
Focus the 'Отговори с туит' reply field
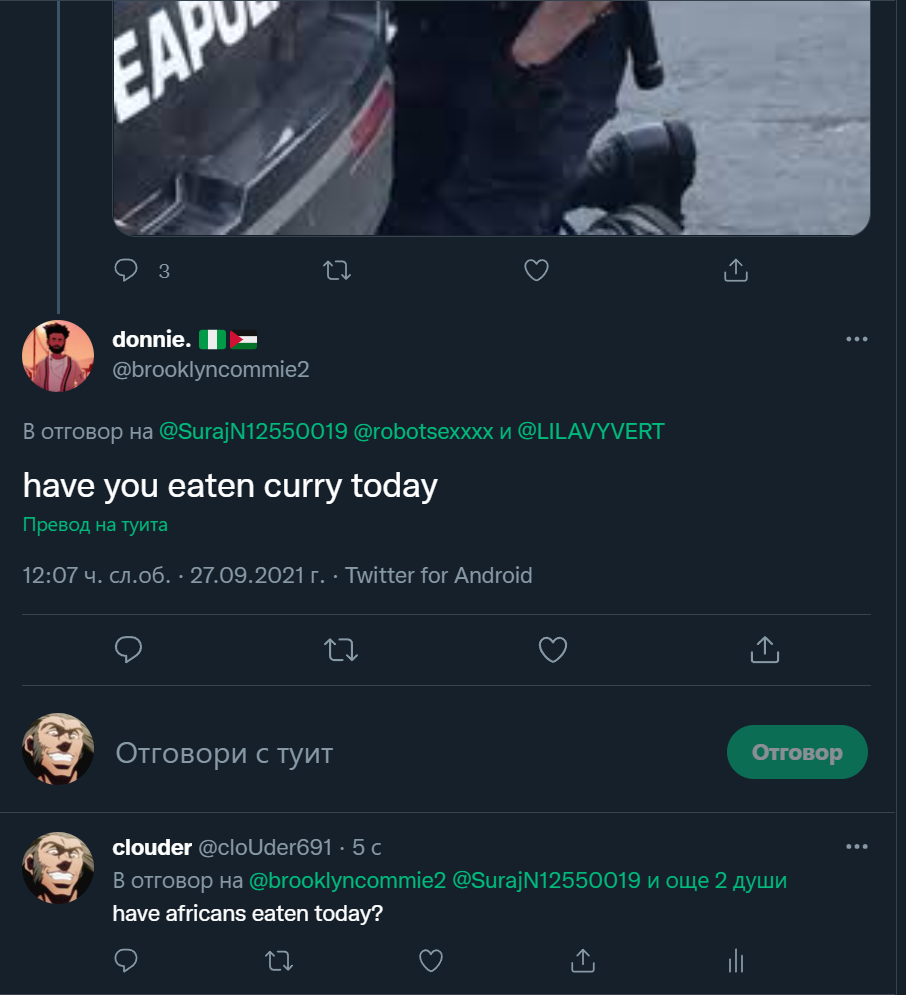pyautogui.click(x=412, y=753)
